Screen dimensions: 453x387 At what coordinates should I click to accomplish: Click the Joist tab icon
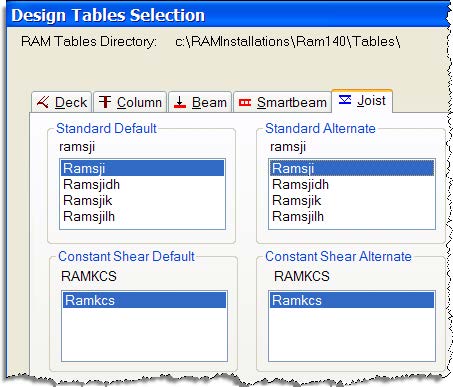[345, 99]
